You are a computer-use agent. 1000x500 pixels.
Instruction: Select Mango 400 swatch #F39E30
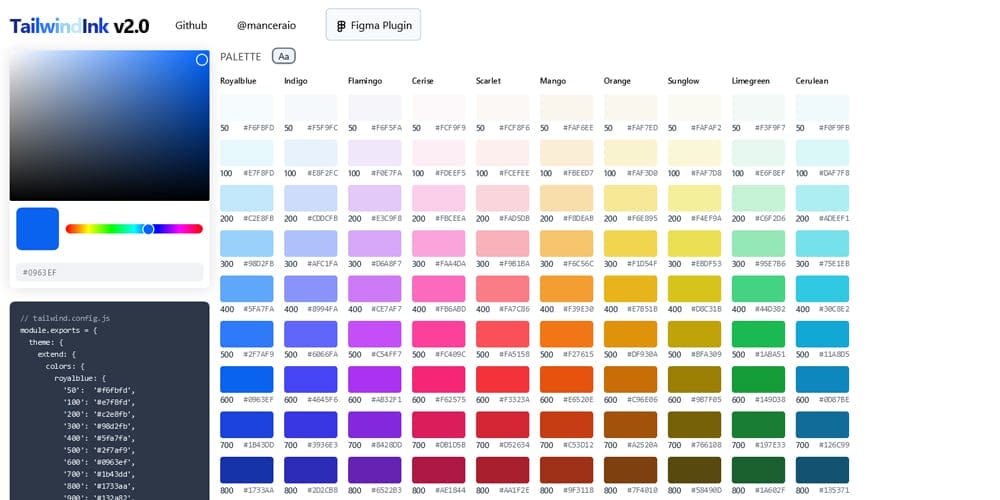[x=567, y=289]
